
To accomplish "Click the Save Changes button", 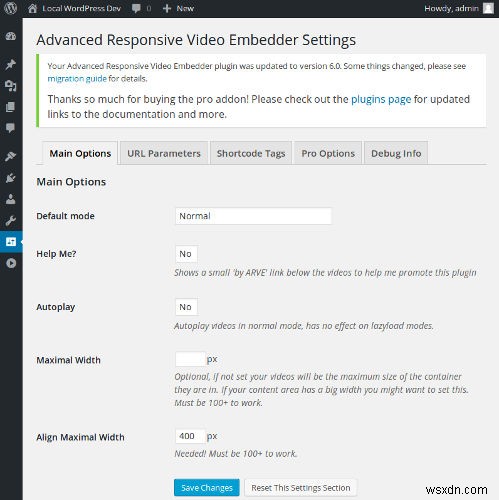I will [207, 488].
